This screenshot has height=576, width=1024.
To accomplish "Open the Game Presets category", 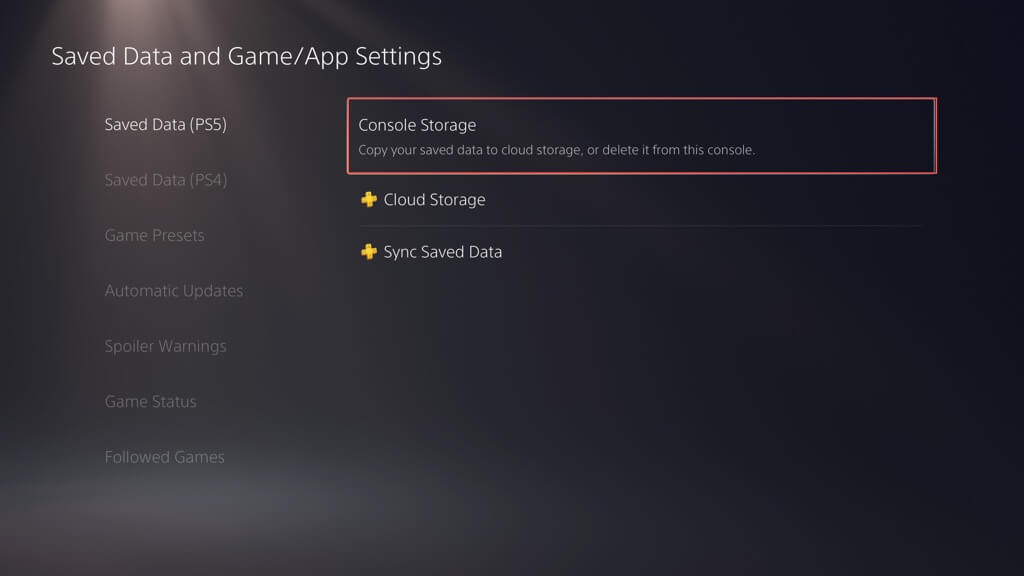I will point(154,236).
